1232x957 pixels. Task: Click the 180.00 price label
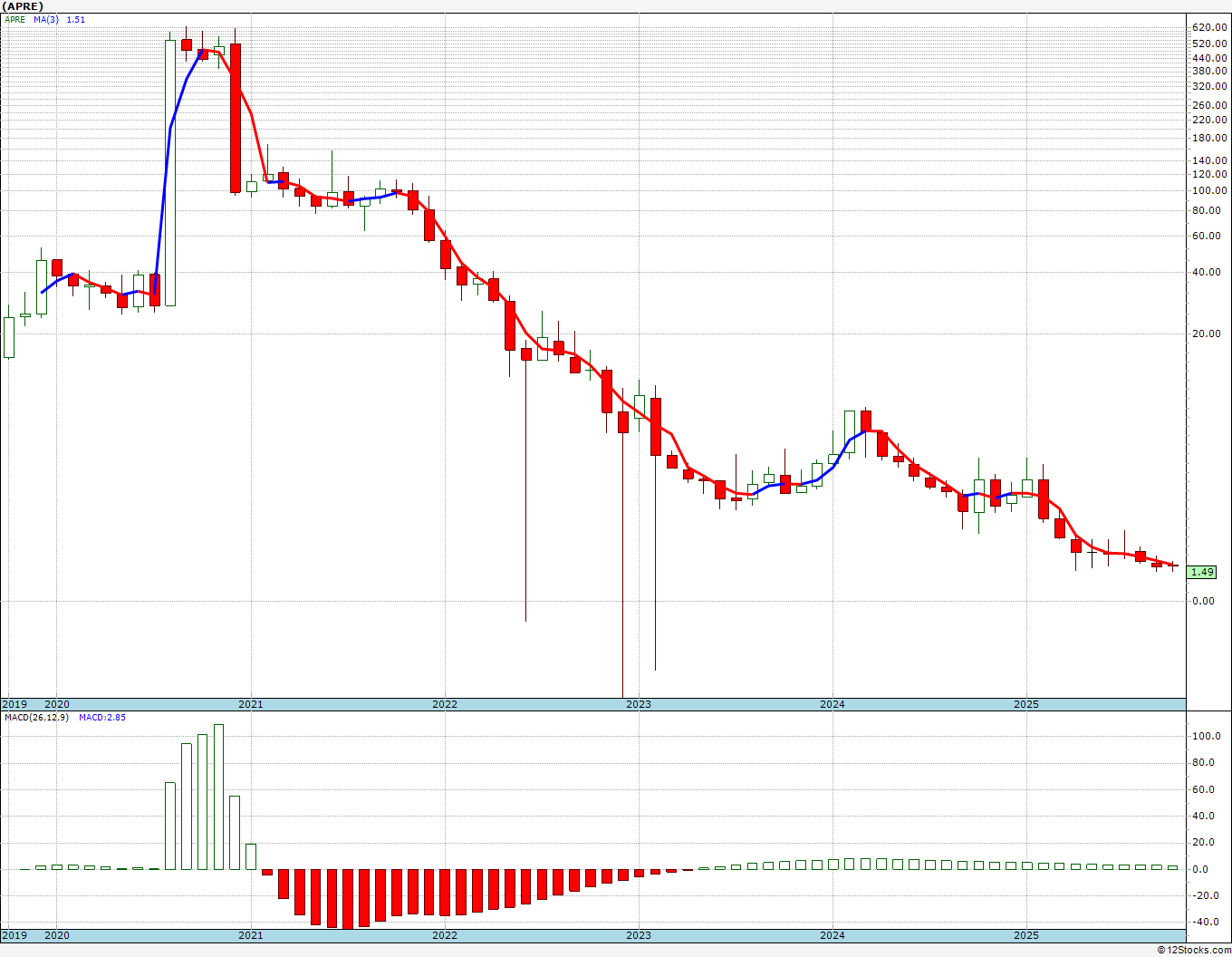point(1209,138)
